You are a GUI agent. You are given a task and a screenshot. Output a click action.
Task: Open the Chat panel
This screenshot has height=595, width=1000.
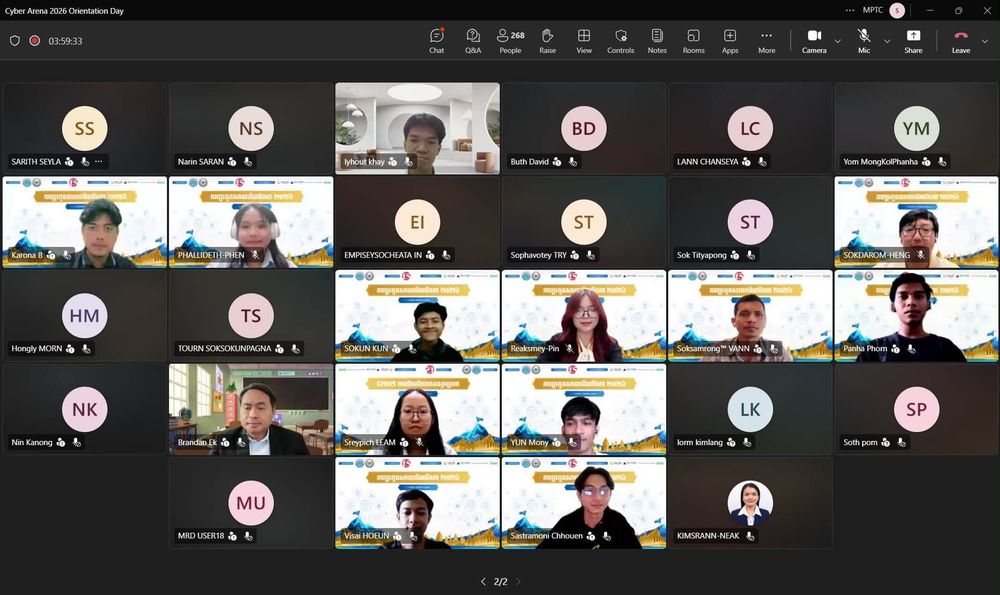pyautogui.click(x=436, y=41)
